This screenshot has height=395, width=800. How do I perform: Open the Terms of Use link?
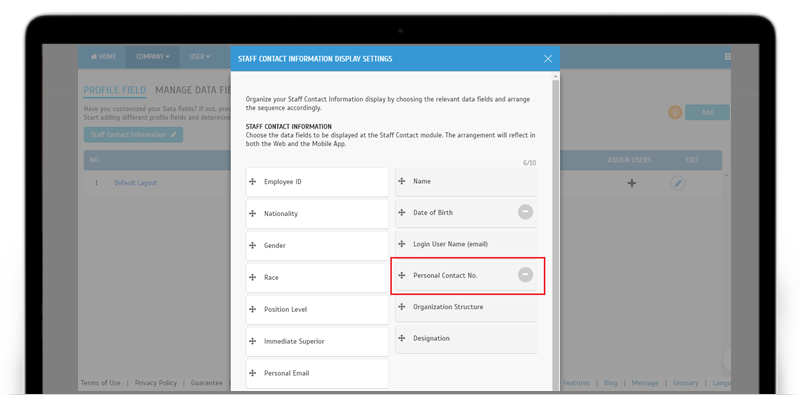click(101, 383)
